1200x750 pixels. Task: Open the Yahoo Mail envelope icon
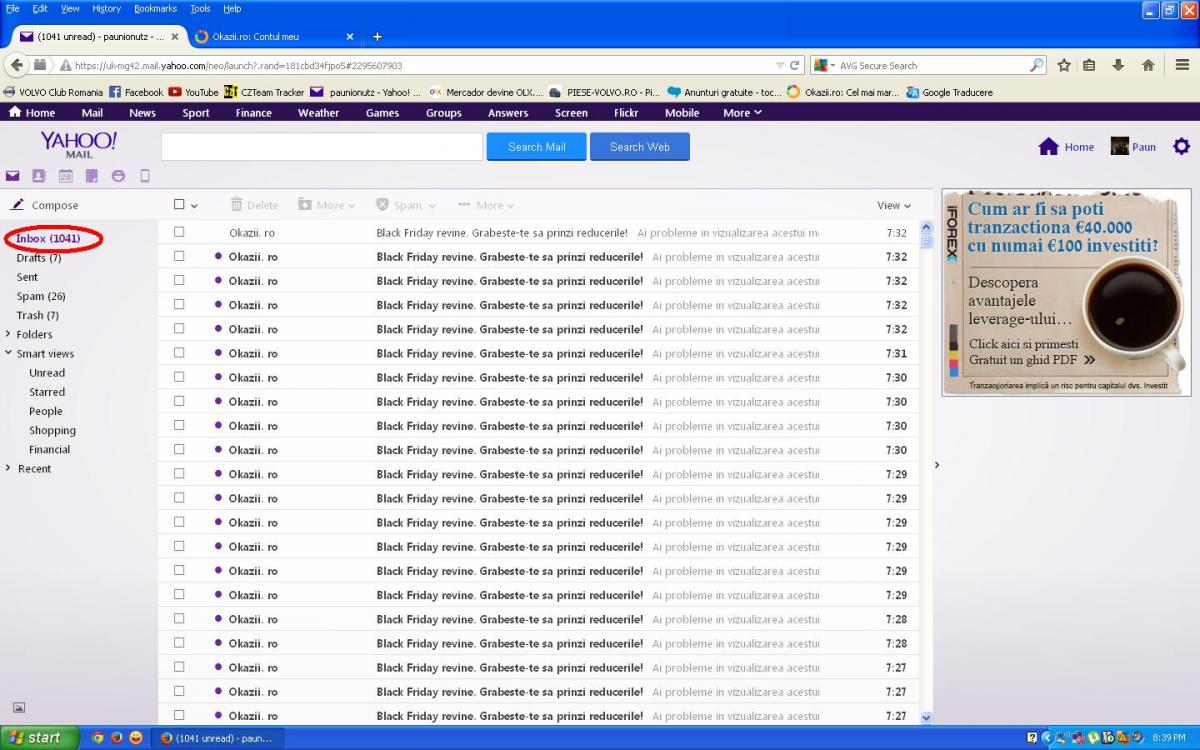pyautogui.click(x=13, y=176)
